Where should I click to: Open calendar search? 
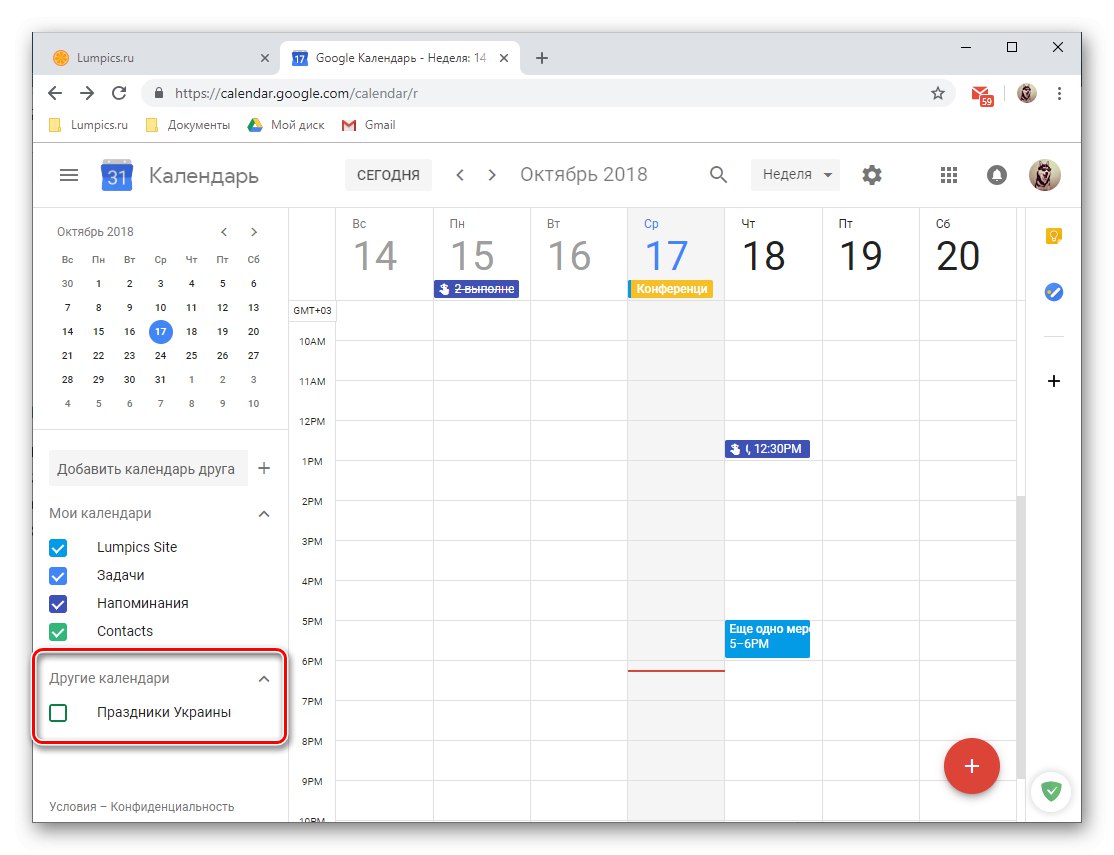coord(718,174)
